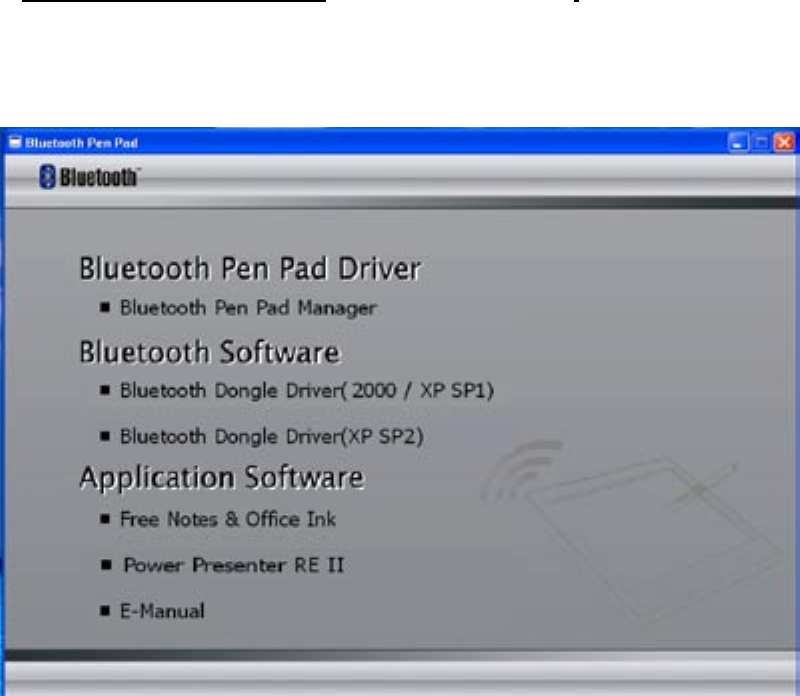
Task: Click the disabled maximize button
Action: 761,142
